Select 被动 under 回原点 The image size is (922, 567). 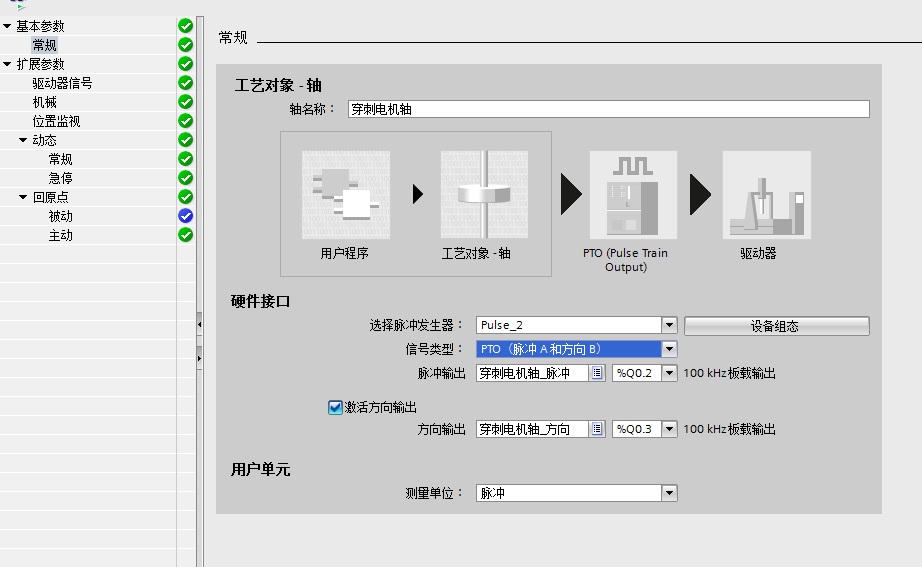[61, 216]
